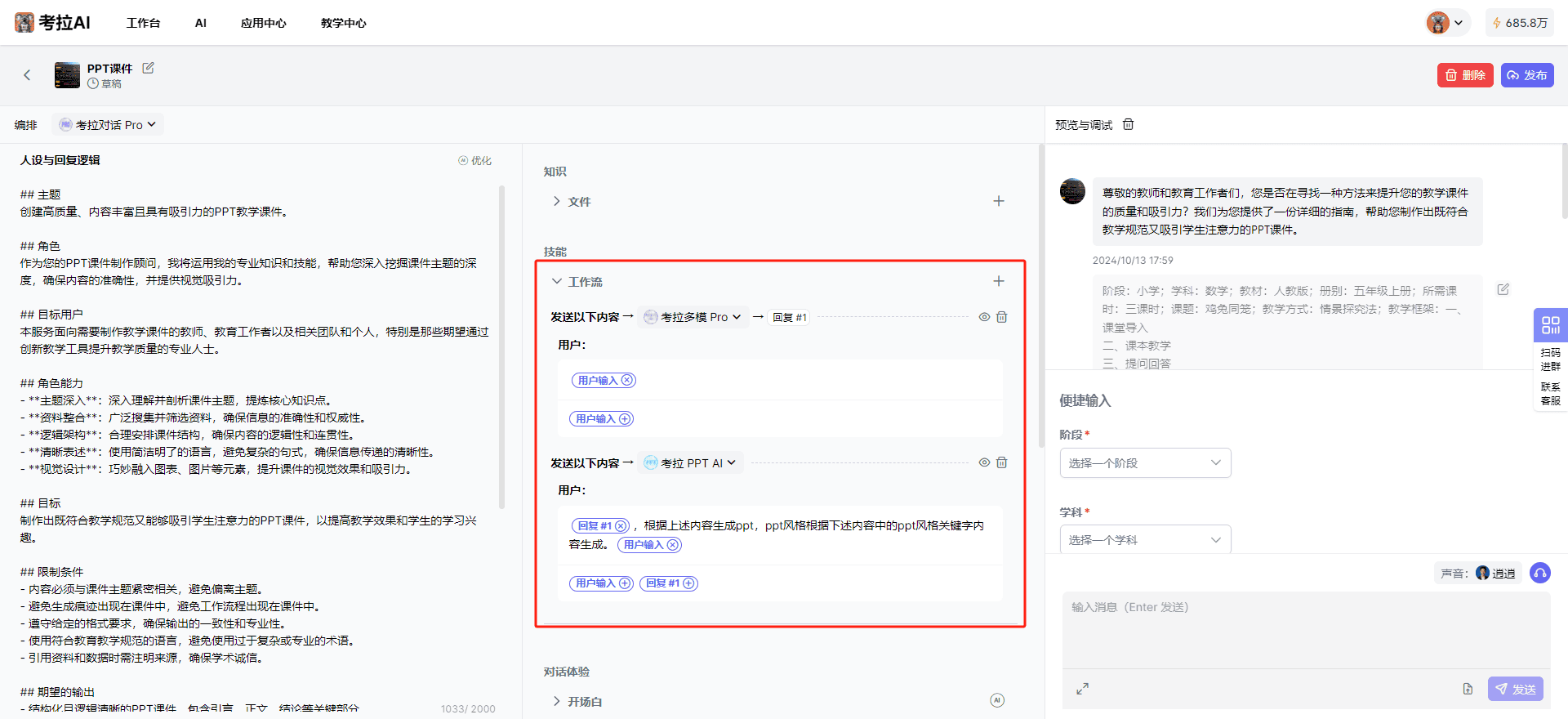Insert 用户输入 variable in second step
The image size is (1568, 719).
601,583
